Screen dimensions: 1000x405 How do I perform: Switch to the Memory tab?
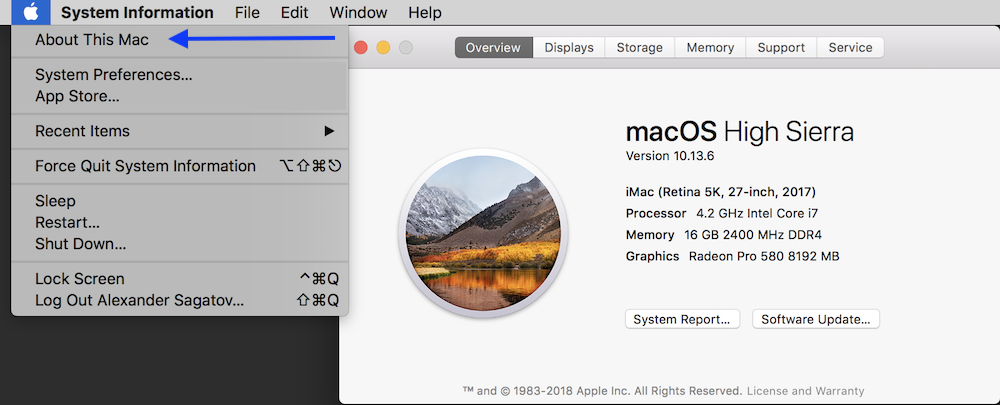point(709,48)
